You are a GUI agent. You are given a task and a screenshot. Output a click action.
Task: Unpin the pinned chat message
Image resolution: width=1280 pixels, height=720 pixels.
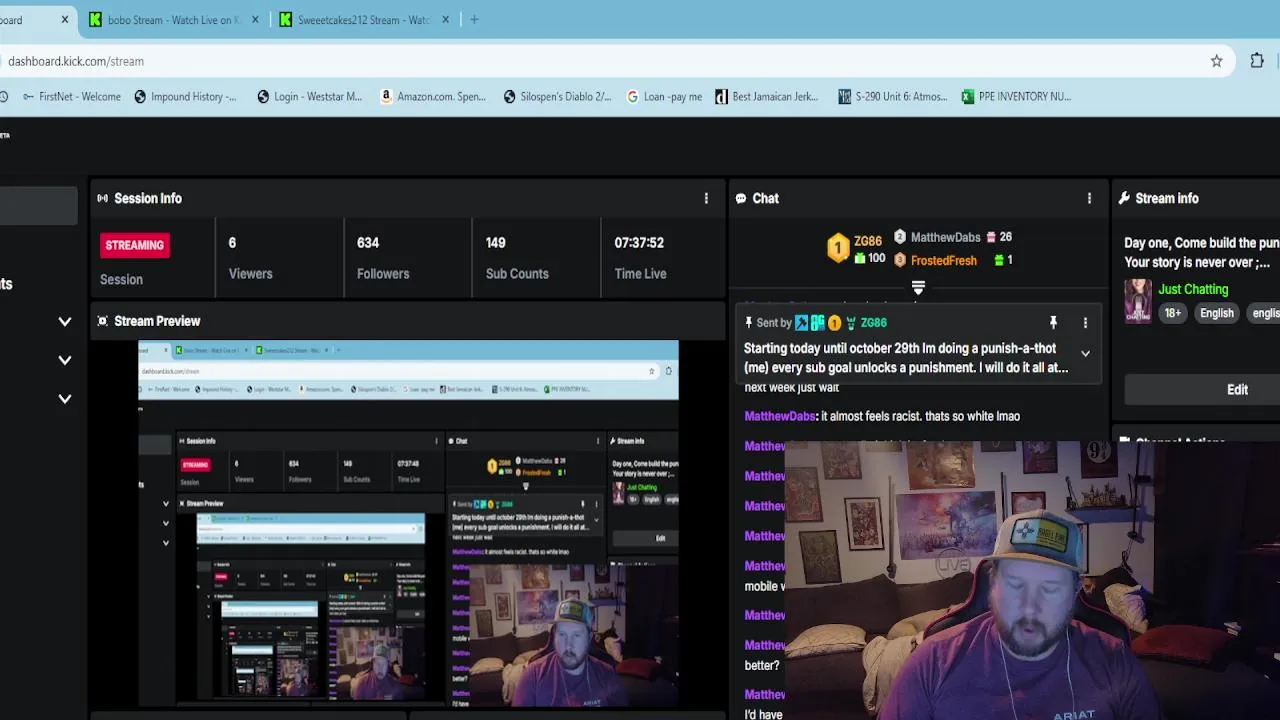coord(1053,322)
